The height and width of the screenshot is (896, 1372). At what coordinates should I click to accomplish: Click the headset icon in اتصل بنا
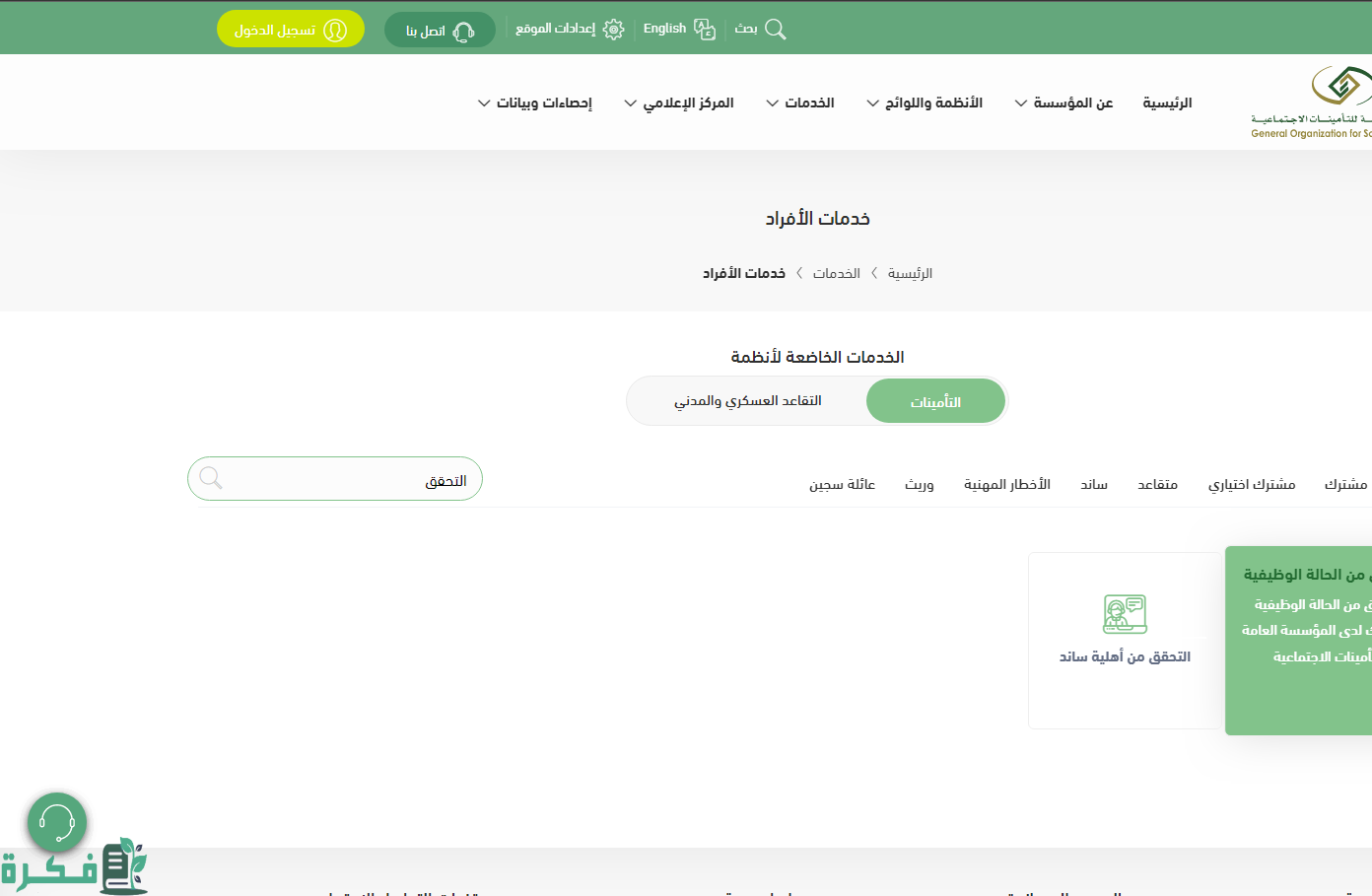click(463, 32)
